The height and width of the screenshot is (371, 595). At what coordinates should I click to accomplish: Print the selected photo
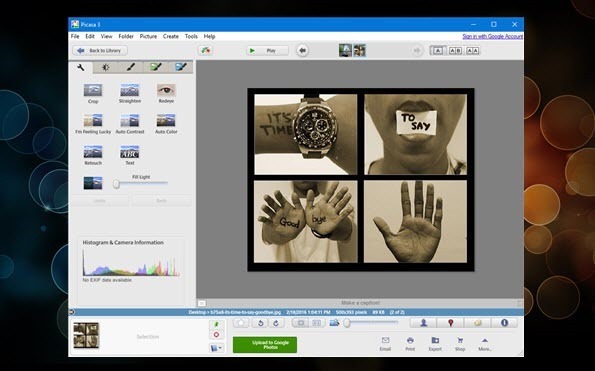click(x=410, y=344)
